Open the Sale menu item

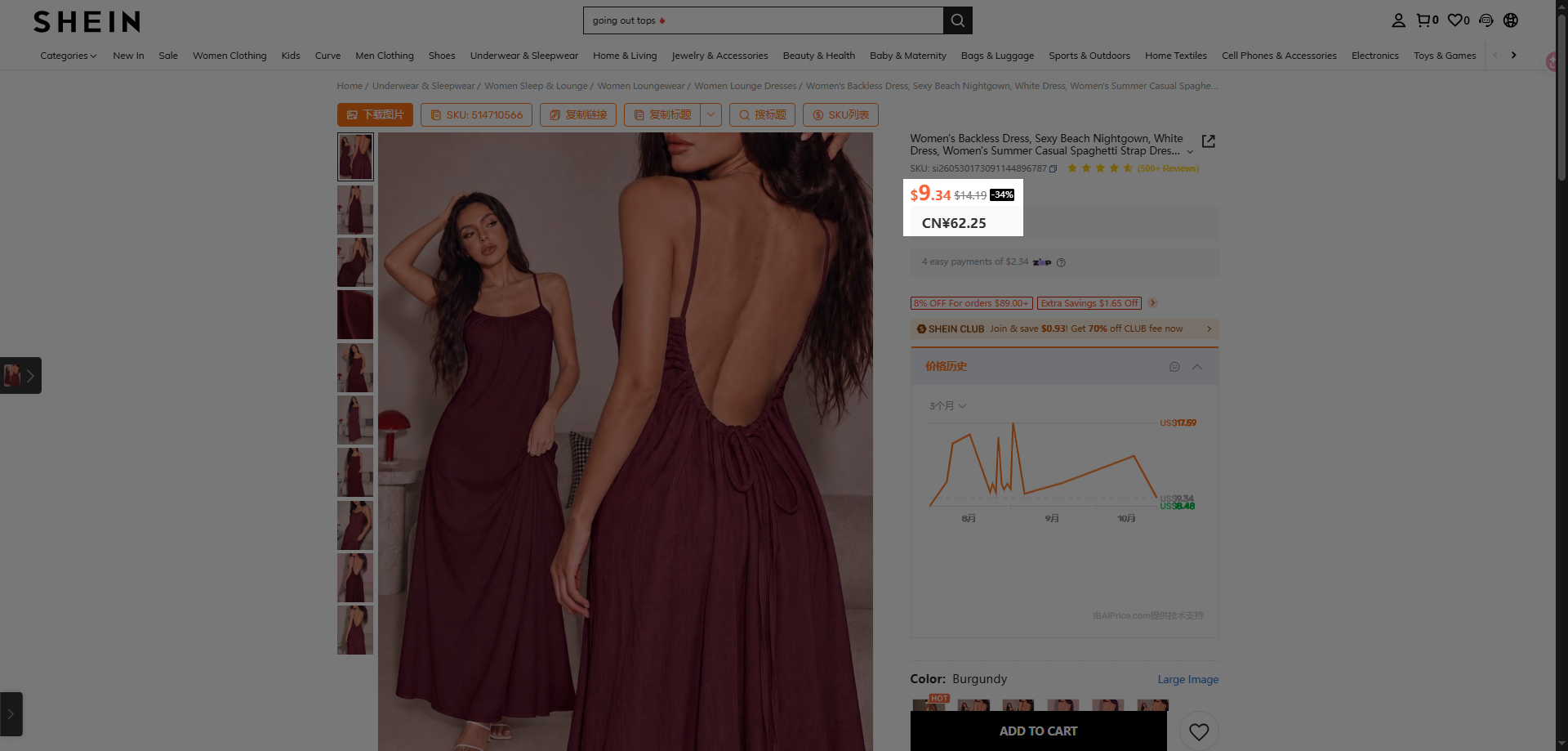click(168, 56)
